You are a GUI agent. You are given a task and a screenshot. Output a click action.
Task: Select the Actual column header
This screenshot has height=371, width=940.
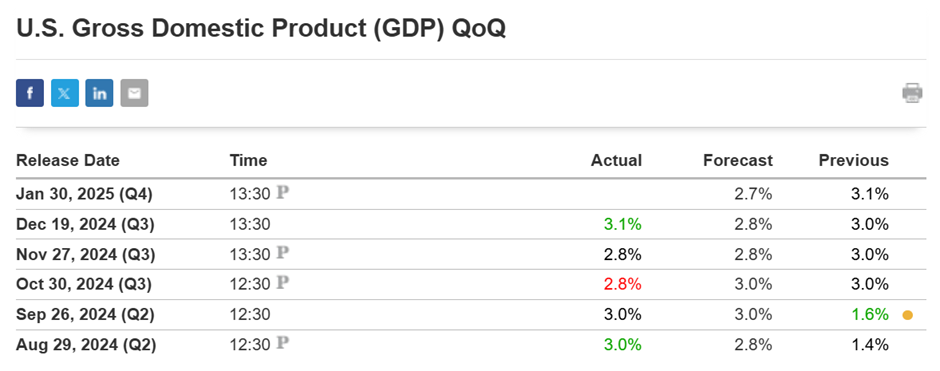point(616,161)
